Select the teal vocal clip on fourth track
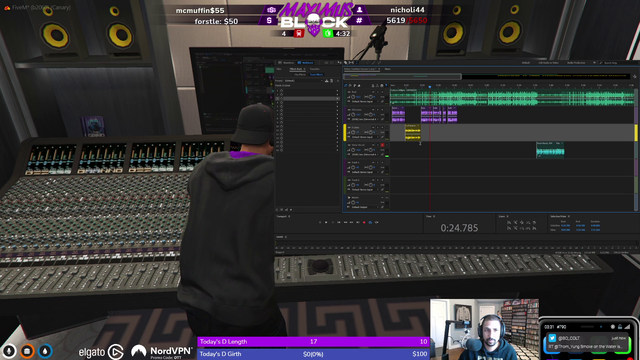The height and width of the screenshot is (360, 640). [x=550, y=150]
